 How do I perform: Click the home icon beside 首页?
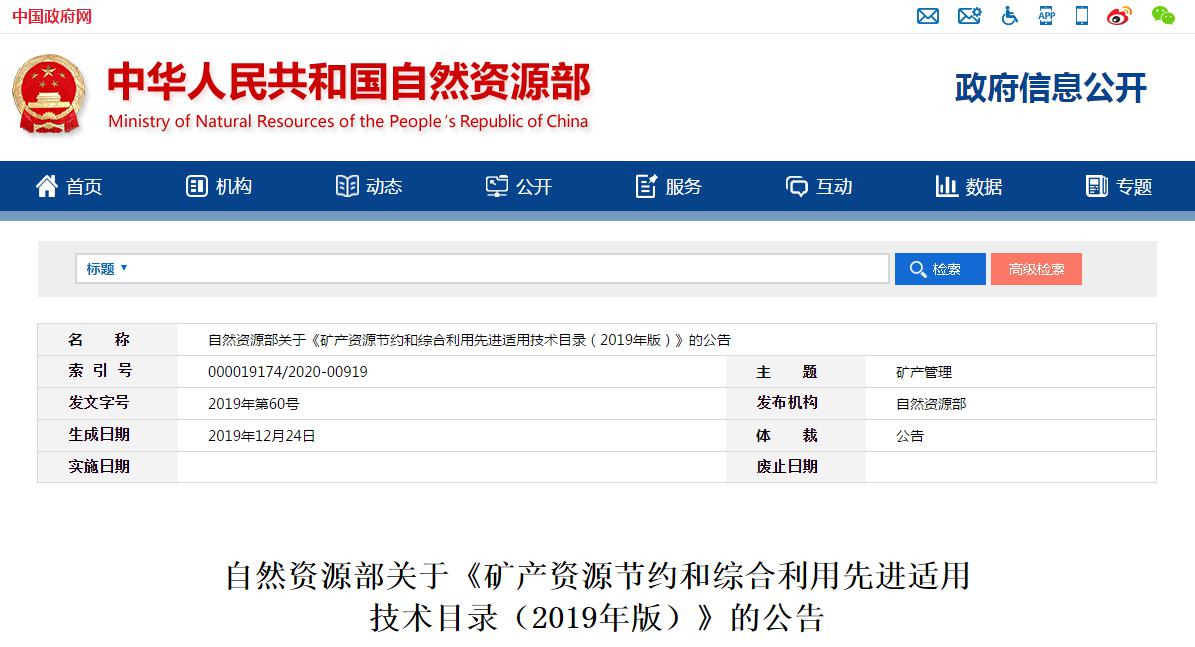point(46,186)
